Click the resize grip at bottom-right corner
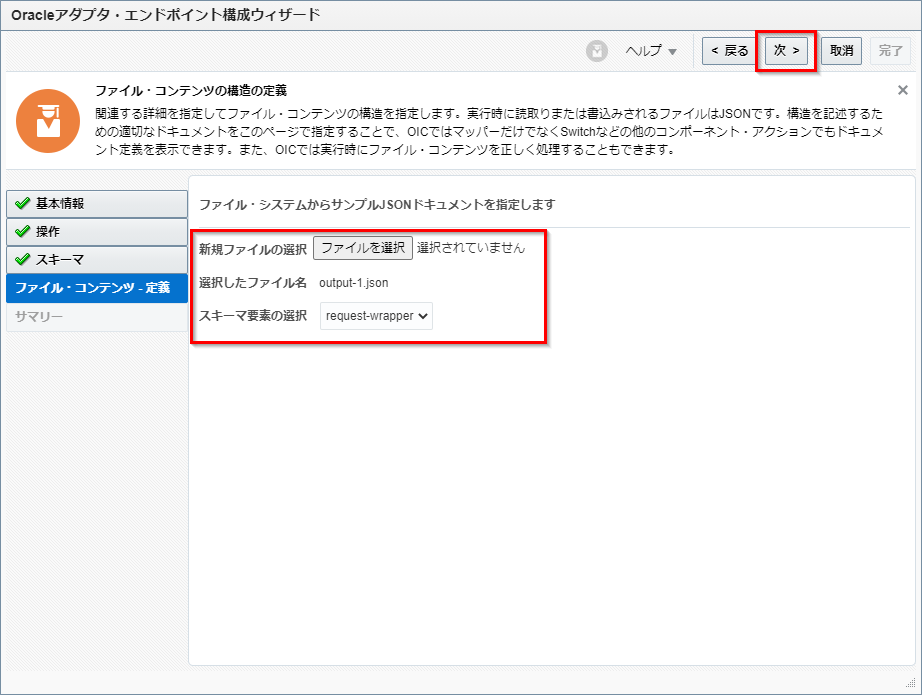The height and width of the screenshot is (695, 922). pos(911,685)
